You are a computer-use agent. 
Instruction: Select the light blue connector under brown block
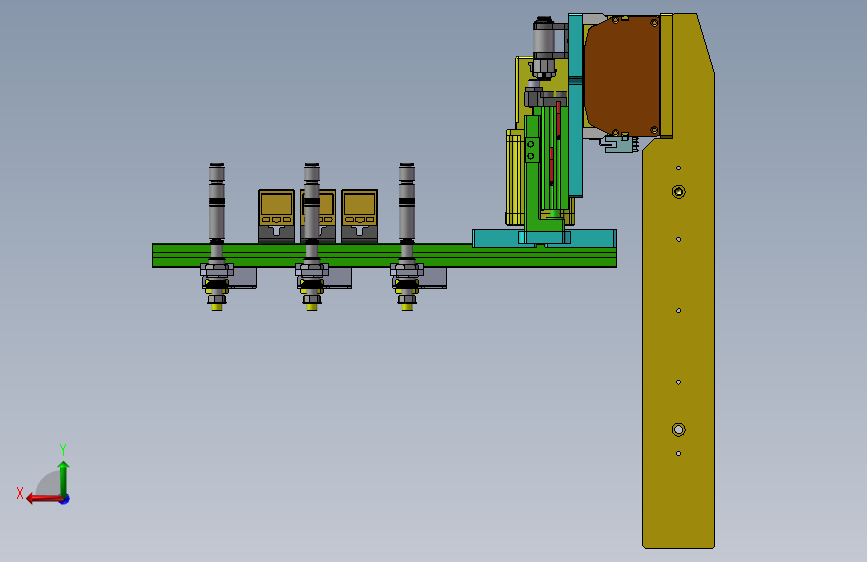point(618,144)
